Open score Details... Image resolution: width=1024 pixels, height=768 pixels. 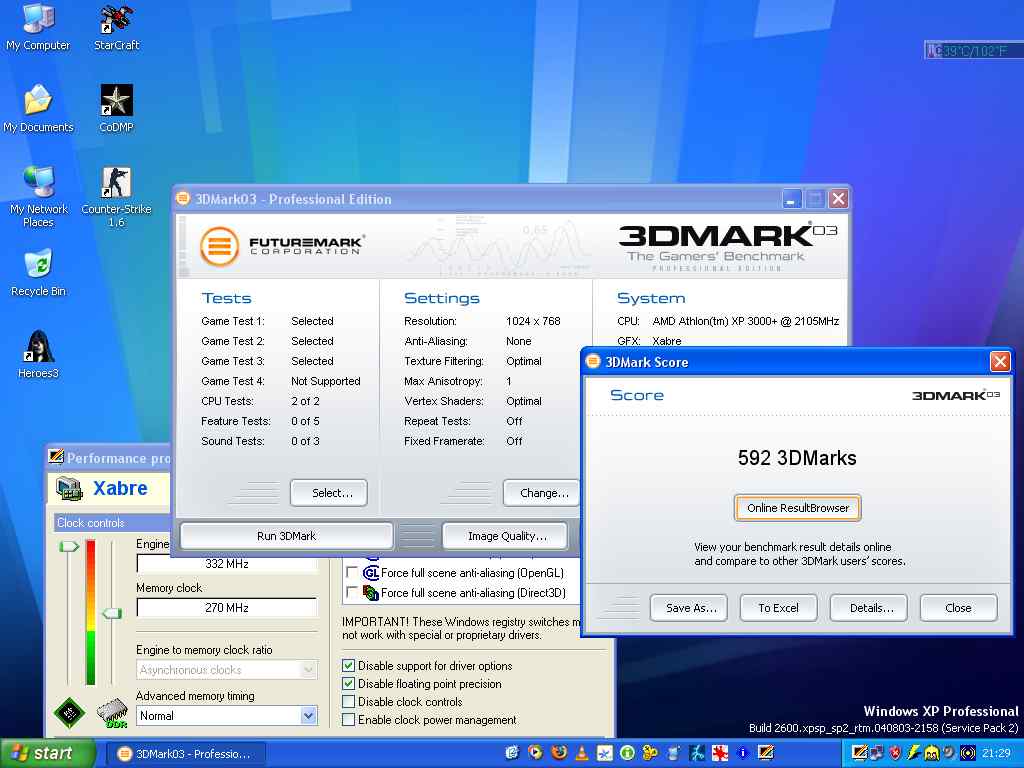tap(869, 608)
